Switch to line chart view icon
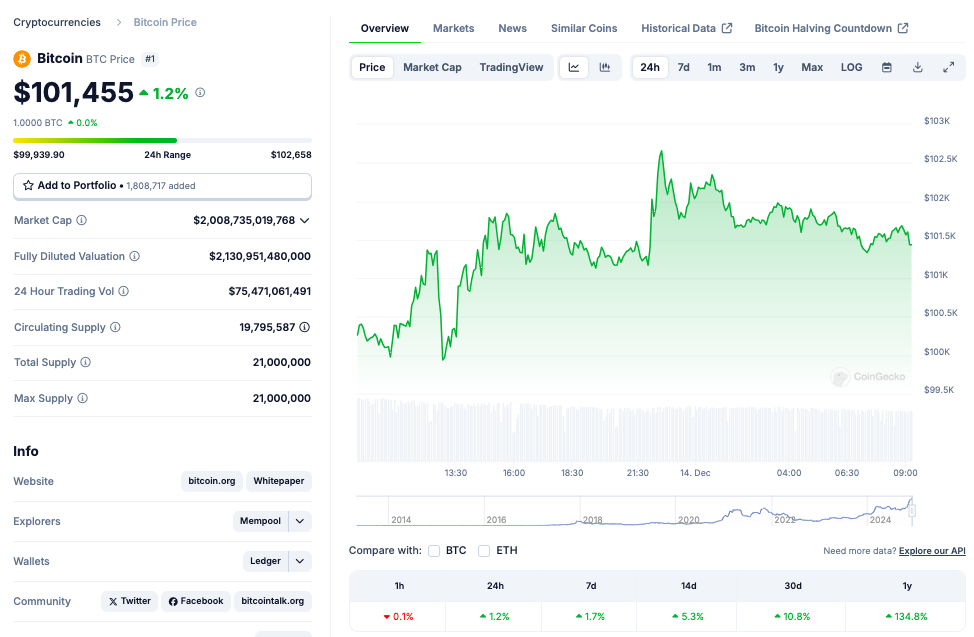The height and width of the screenshot is (637, 974). [x=574, y=67]
